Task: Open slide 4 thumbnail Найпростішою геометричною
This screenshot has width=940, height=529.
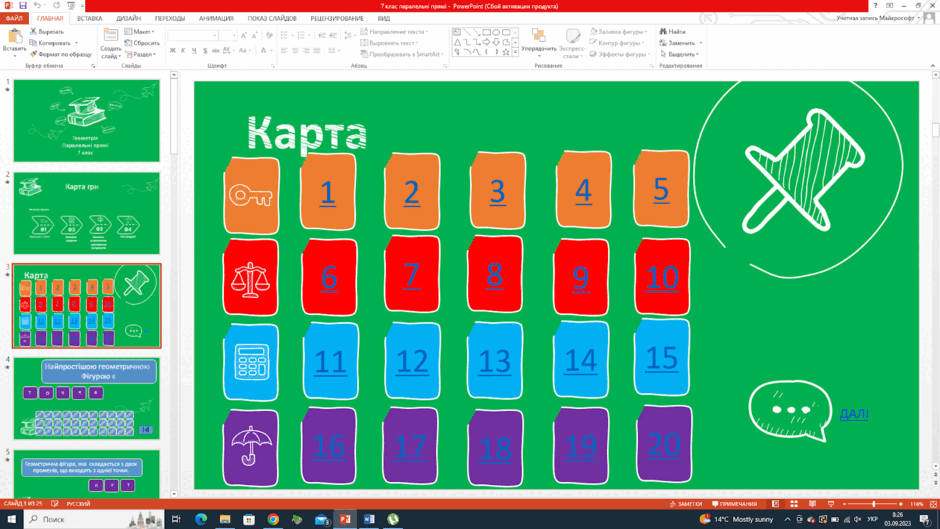Action: pyautogui.click(x=87, y=398)
